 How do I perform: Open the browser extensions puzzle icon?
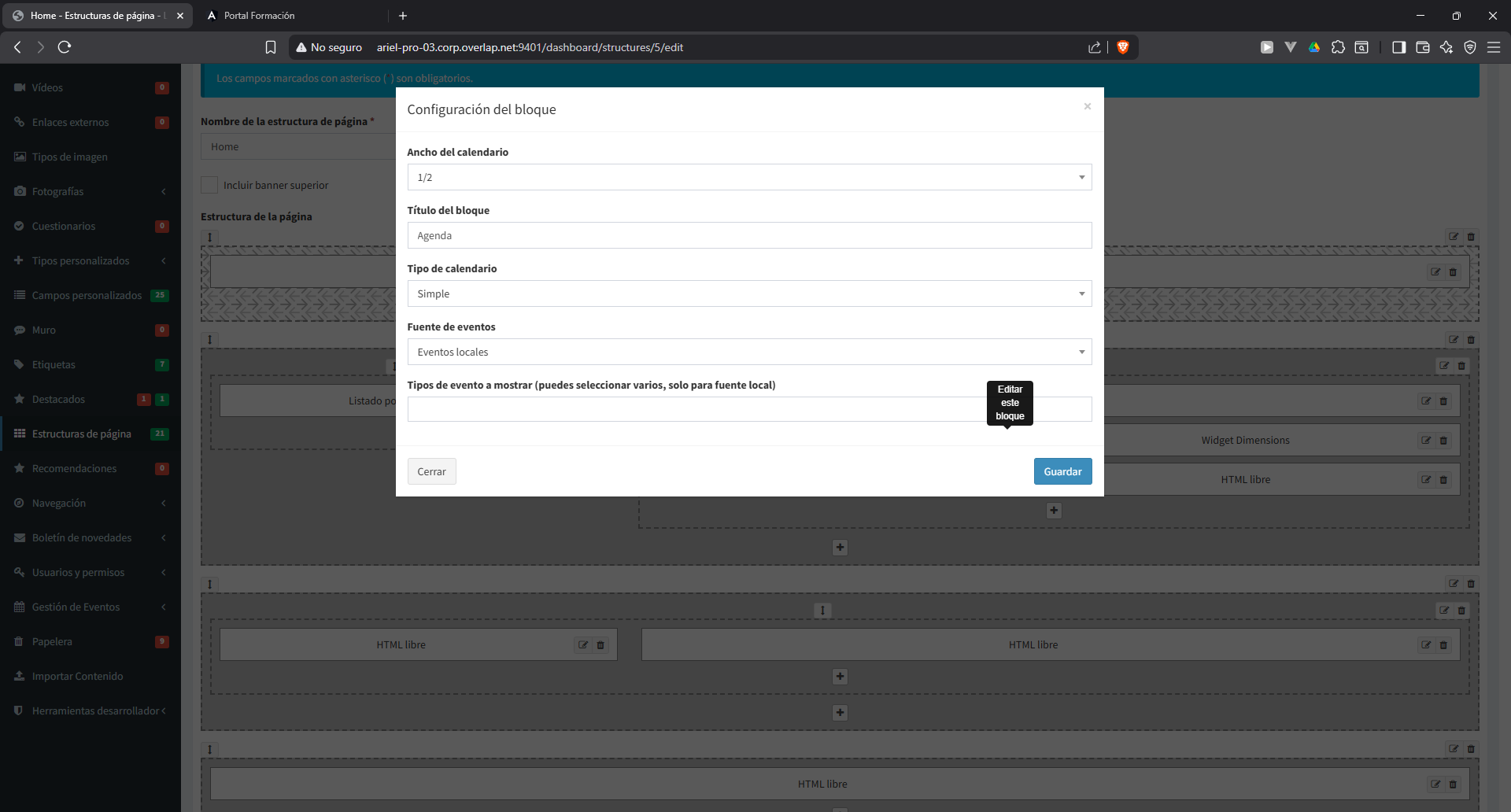tap(1338, 47)
